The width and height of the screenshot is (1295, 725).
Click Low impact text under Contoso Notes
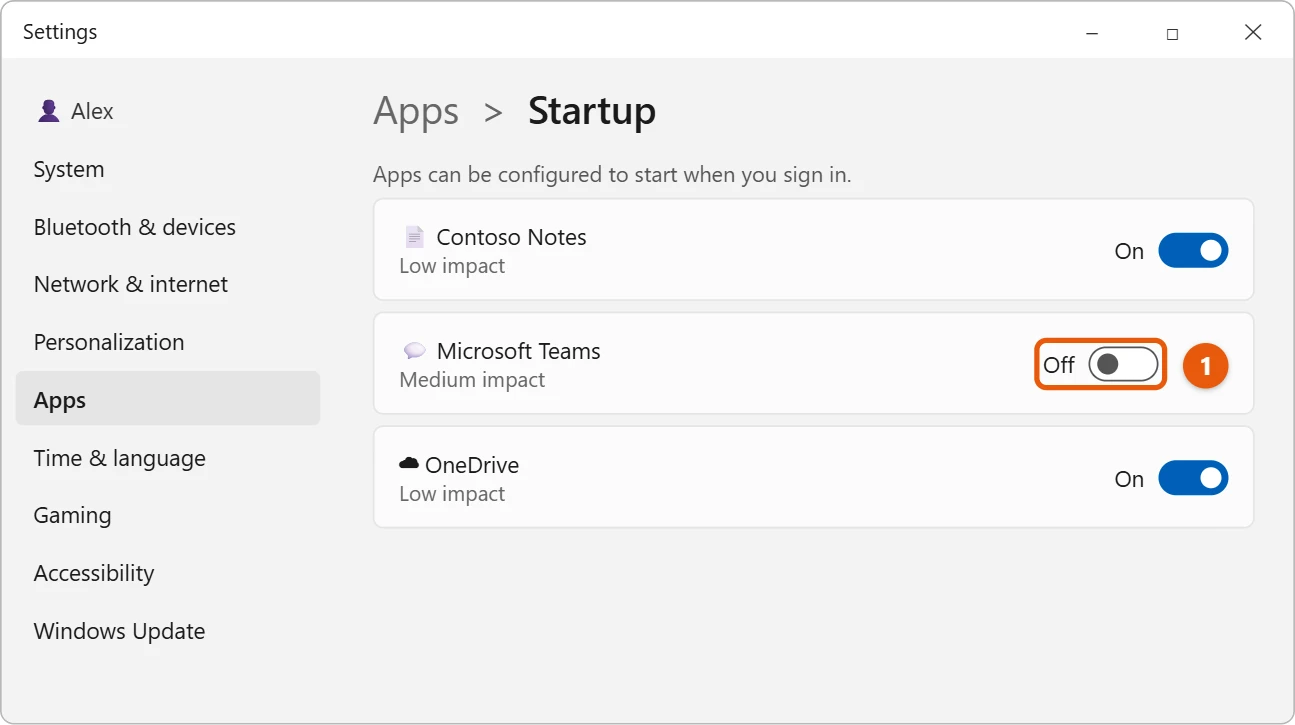pos(452,266)
